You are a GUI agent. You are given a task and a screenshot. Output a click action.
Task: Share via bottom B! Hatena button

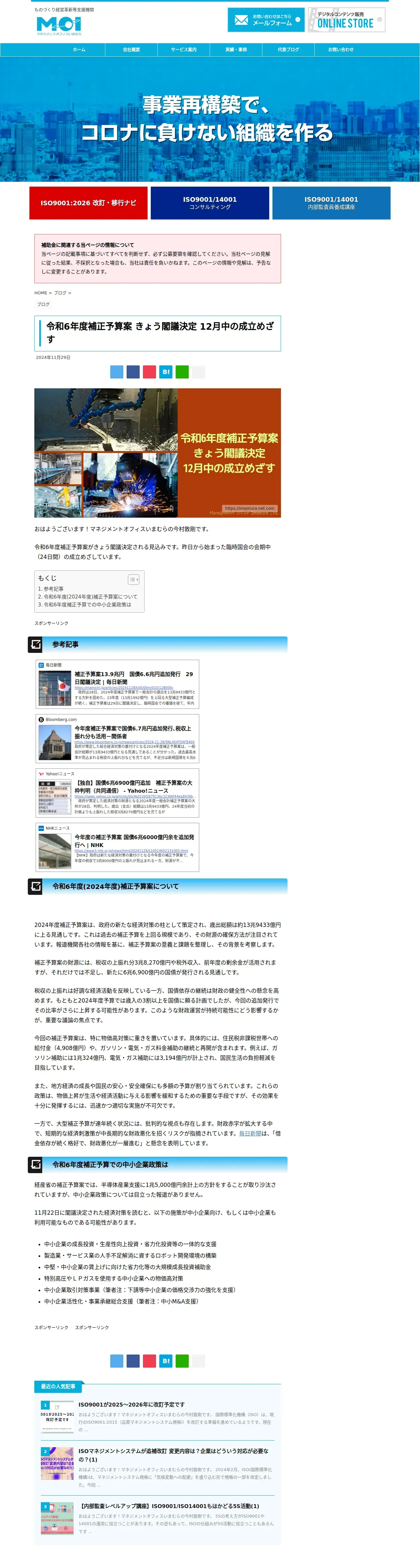pyautogui.click(x=166, y=1361)
